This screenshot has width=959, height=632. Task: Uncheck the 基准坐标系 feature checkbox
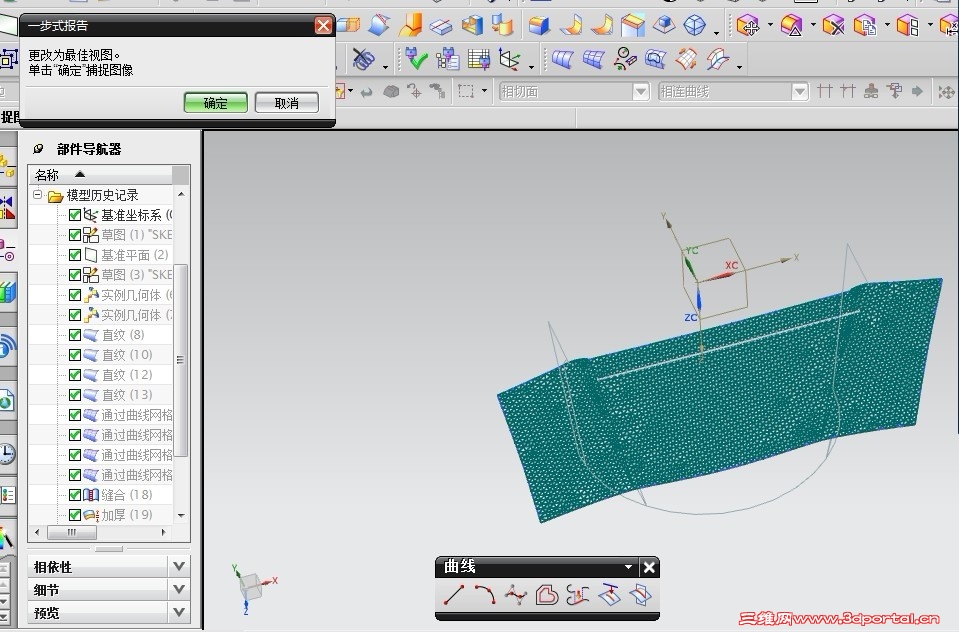pos(75,215)
